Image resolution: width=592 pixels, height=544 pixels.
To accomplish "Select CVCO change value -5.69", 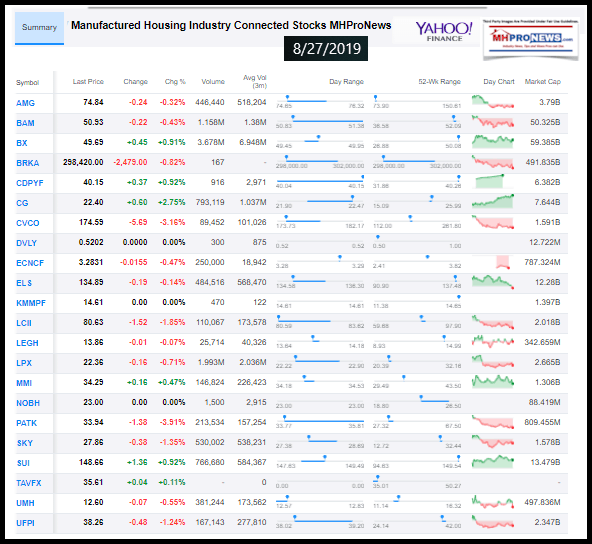I will pyautogui.click(x=138, y=222).
